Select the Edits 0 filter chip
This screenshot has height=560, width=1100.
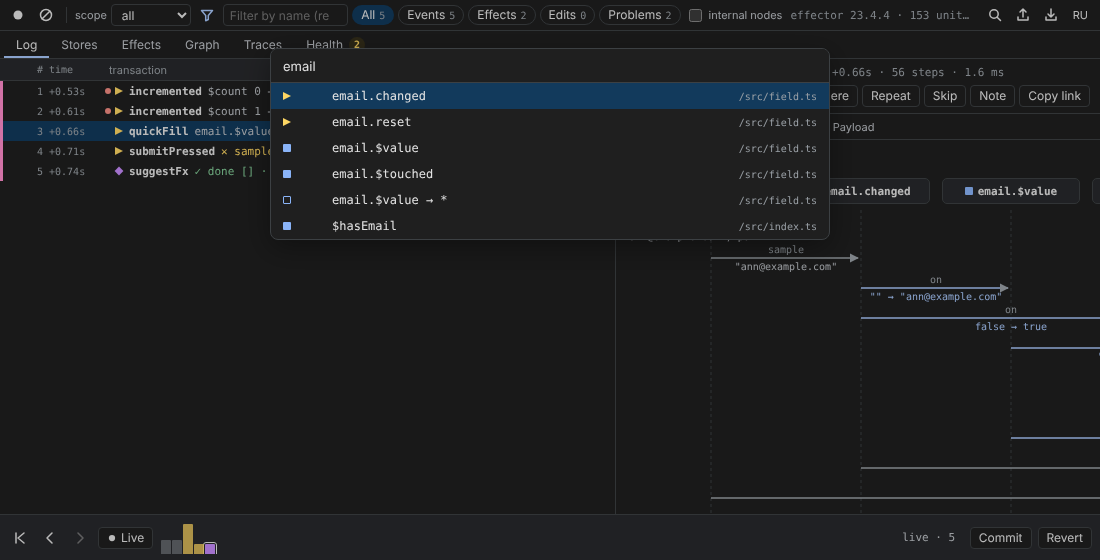pos(568,15)
